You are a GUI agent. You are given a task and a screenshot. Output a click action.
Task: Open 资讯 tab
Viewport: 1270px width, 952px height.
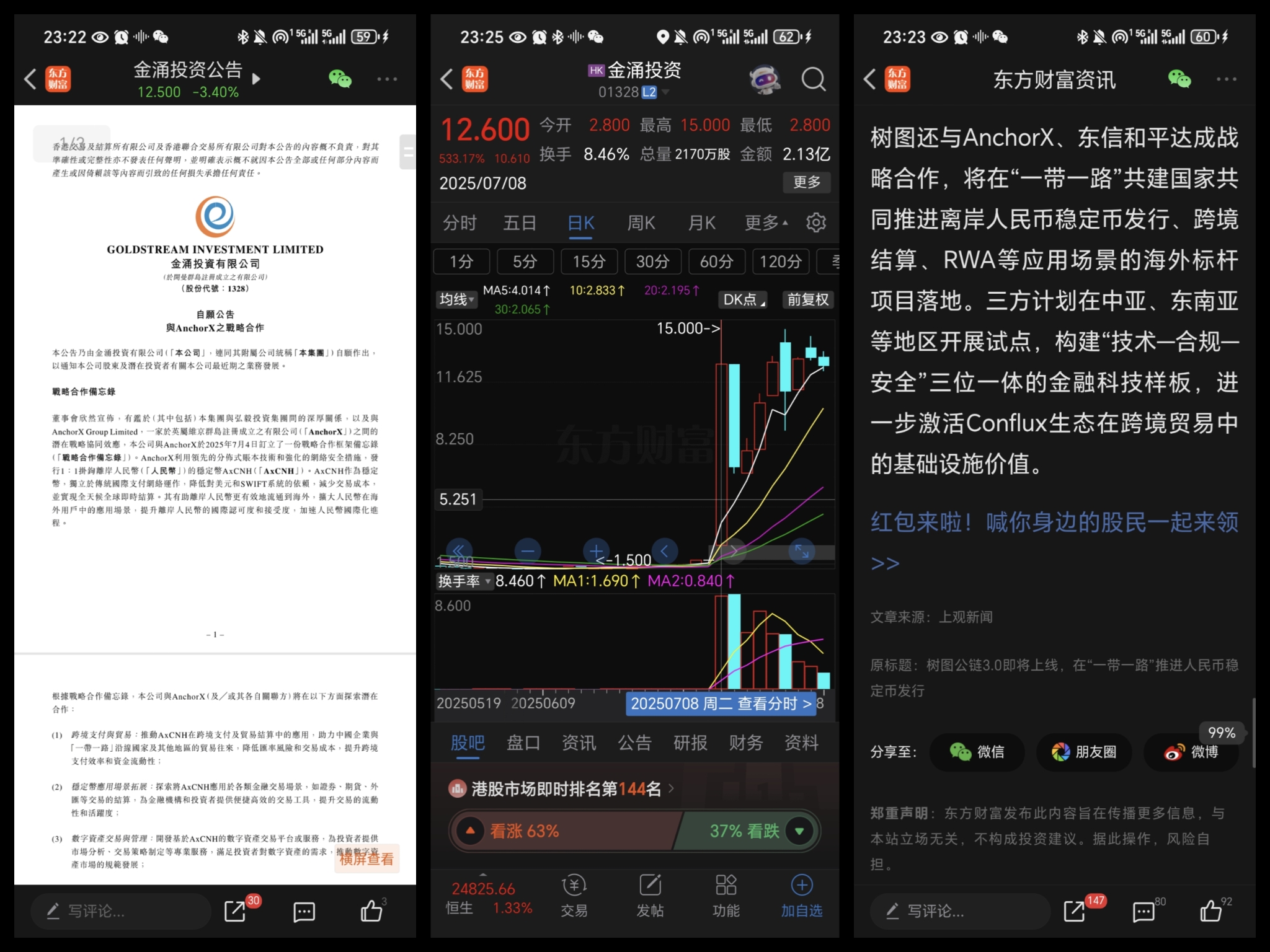coord(579,743)
